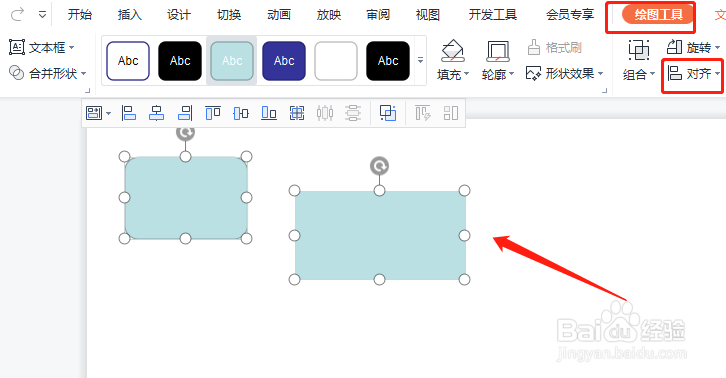
Task: Expand the layout options dropdown arrow in floating toolbar
Action: (x=108, y=113)
